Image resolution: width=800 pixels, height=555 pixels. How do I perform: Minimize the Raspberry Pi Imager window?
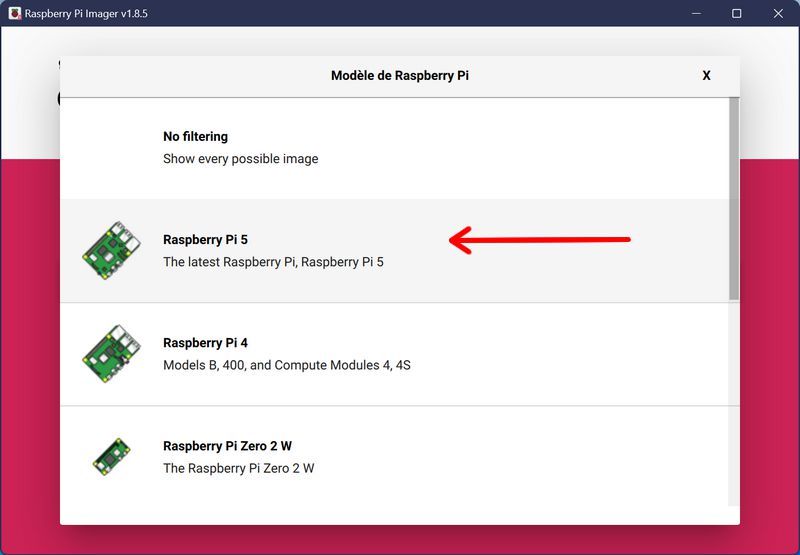[696, 13]
